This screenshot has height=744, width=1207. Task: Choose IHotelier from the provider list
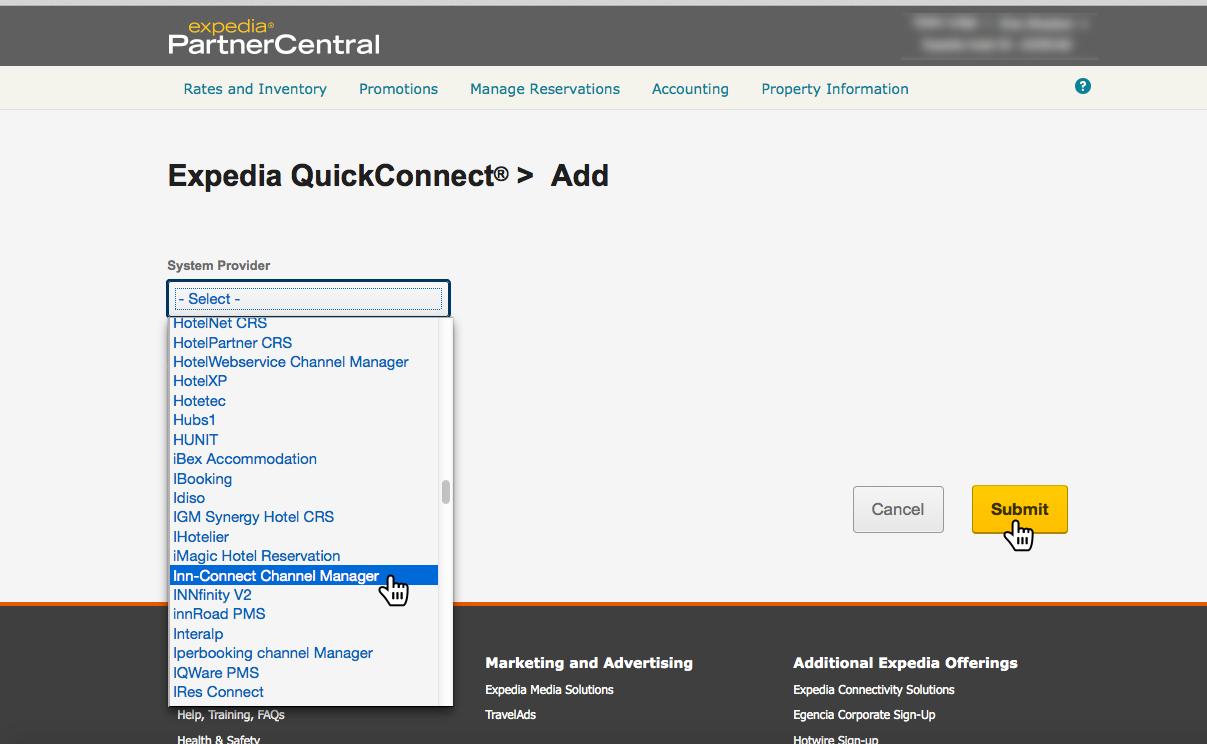pyautogui.click(x=201, y=537)
